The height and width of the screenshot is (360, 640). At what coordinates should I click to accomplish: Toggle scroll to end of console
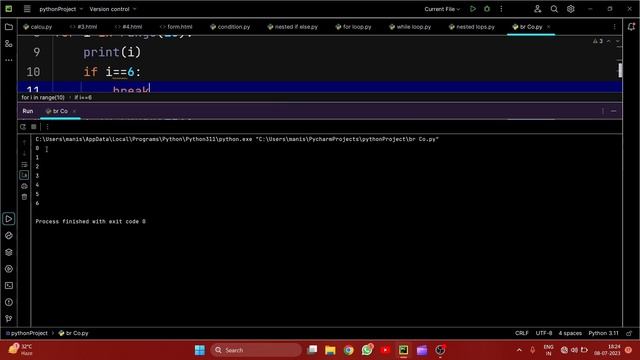[x=24, y=175]
